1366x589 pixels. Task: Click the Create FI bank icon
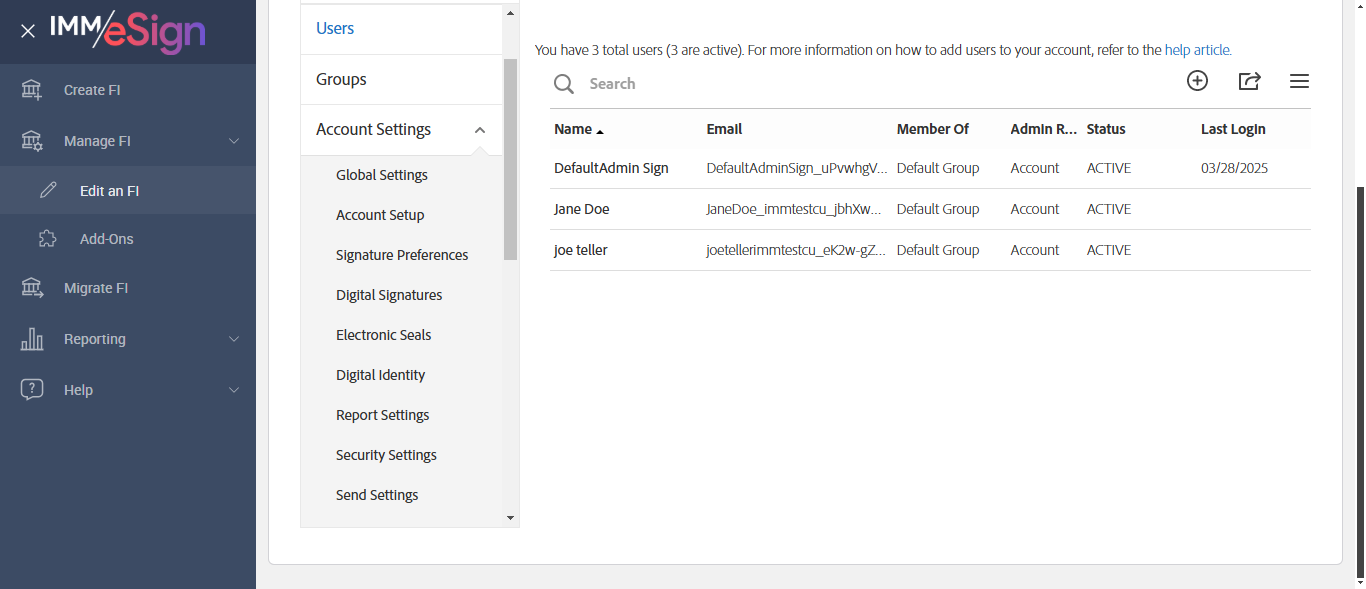point(32,90)
